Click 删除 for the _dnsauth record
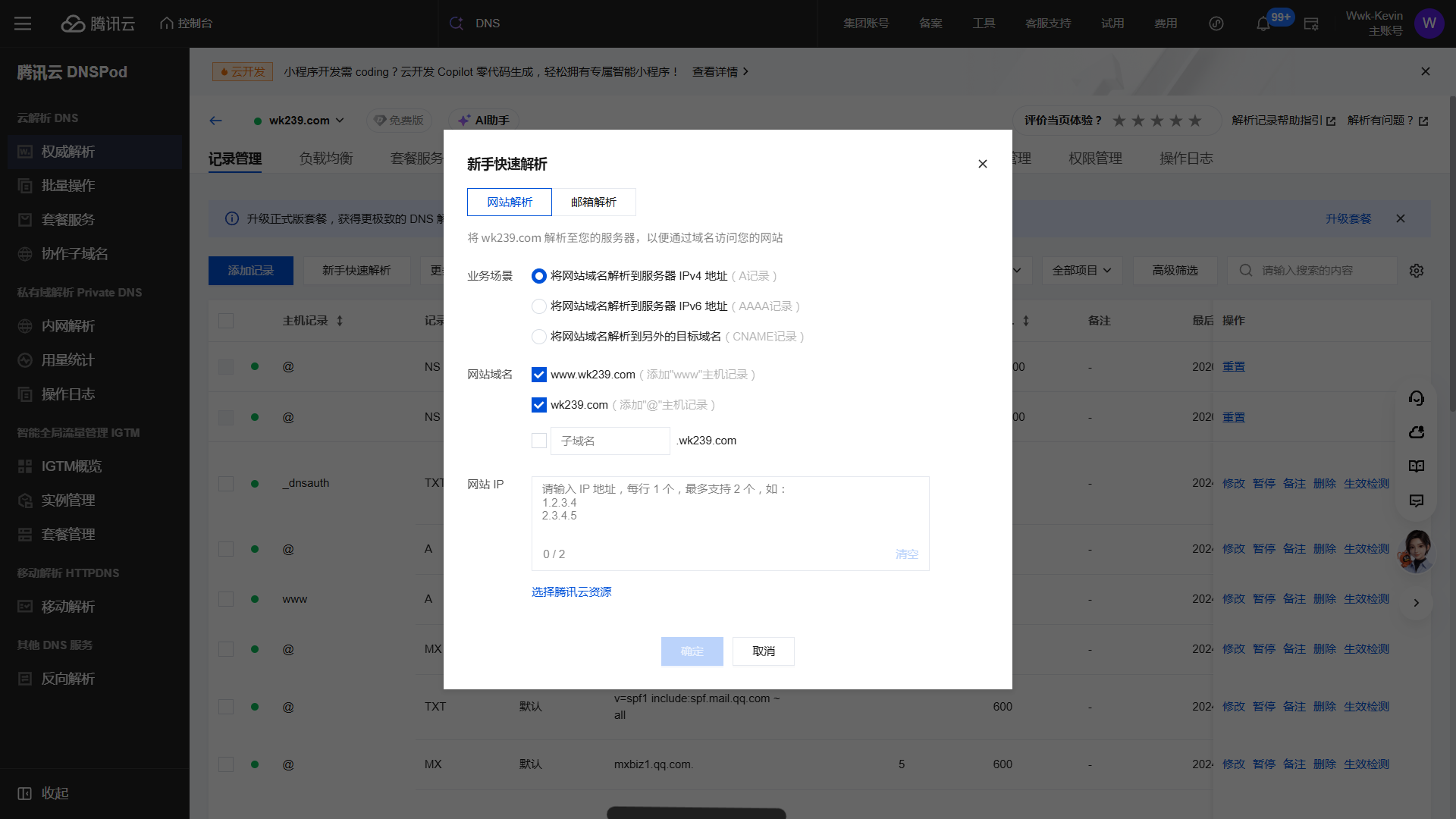 [1325, 484]
